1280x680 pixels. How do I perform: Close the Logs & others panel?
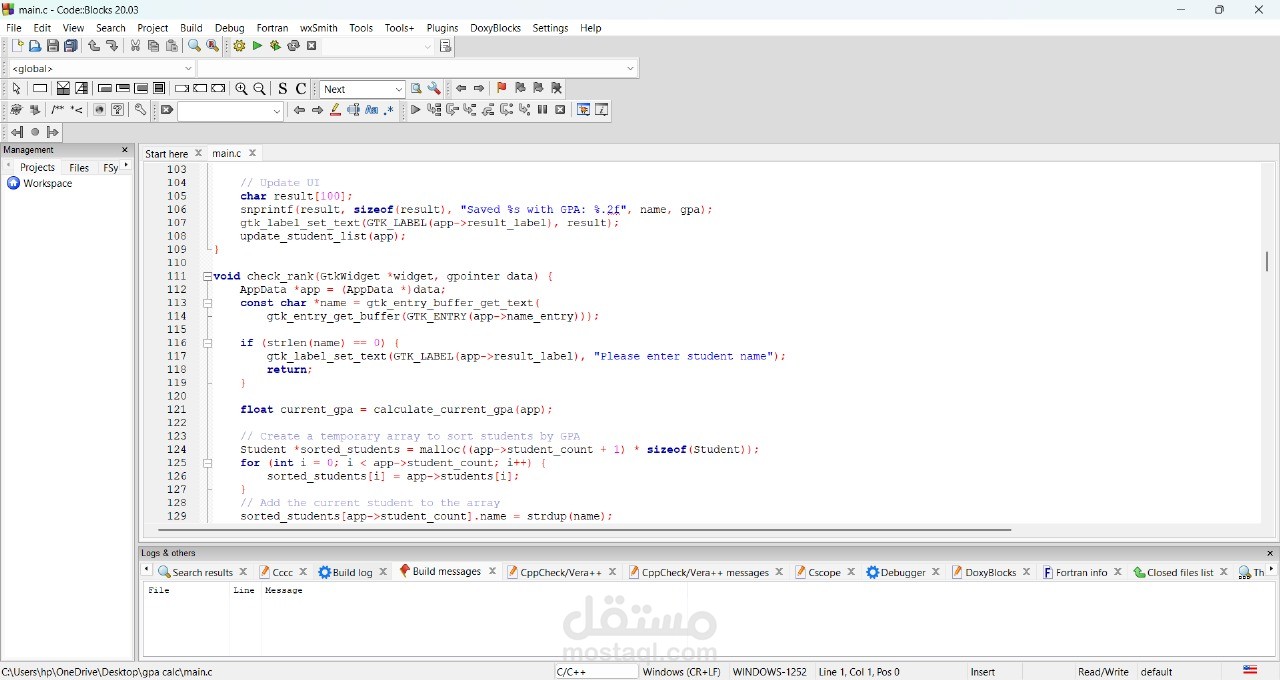click(1270, 553)
